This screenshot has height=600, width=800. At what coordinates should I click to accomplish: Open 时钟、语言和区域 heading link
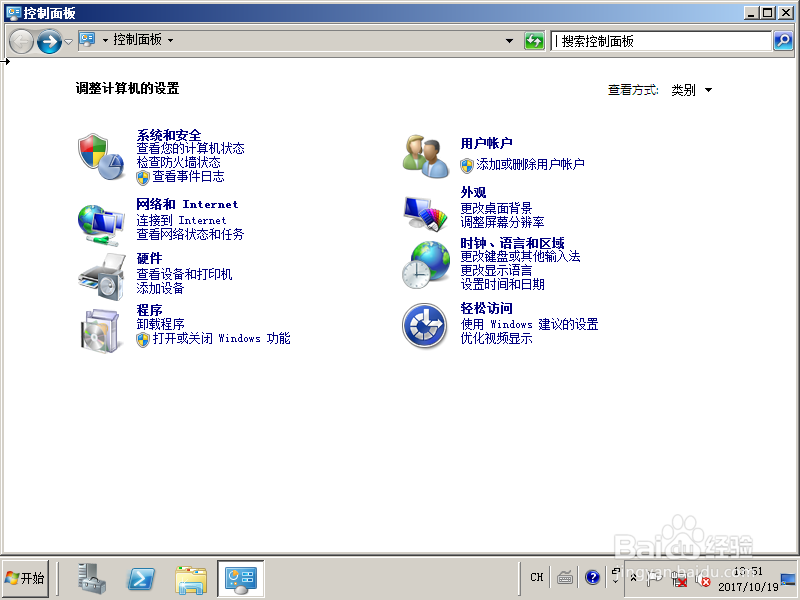coord(512,243)
